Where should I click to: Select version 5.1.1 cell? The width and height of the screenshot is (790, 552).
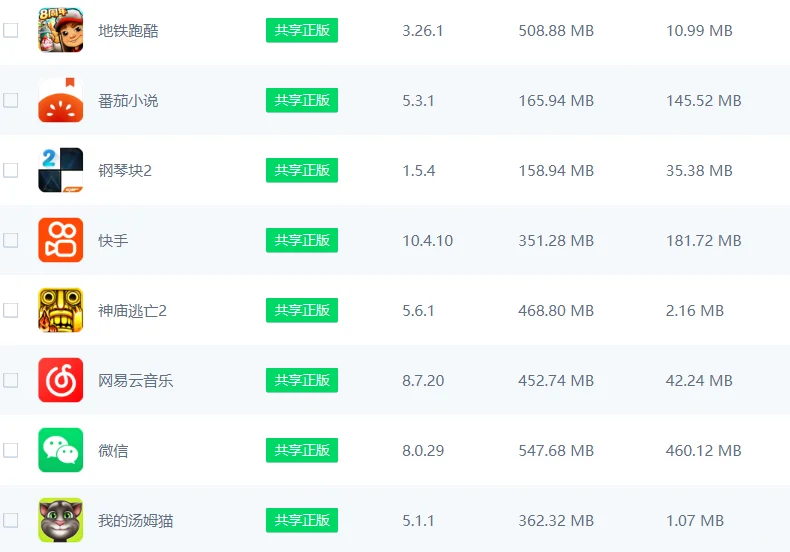[x=418, y=521]
